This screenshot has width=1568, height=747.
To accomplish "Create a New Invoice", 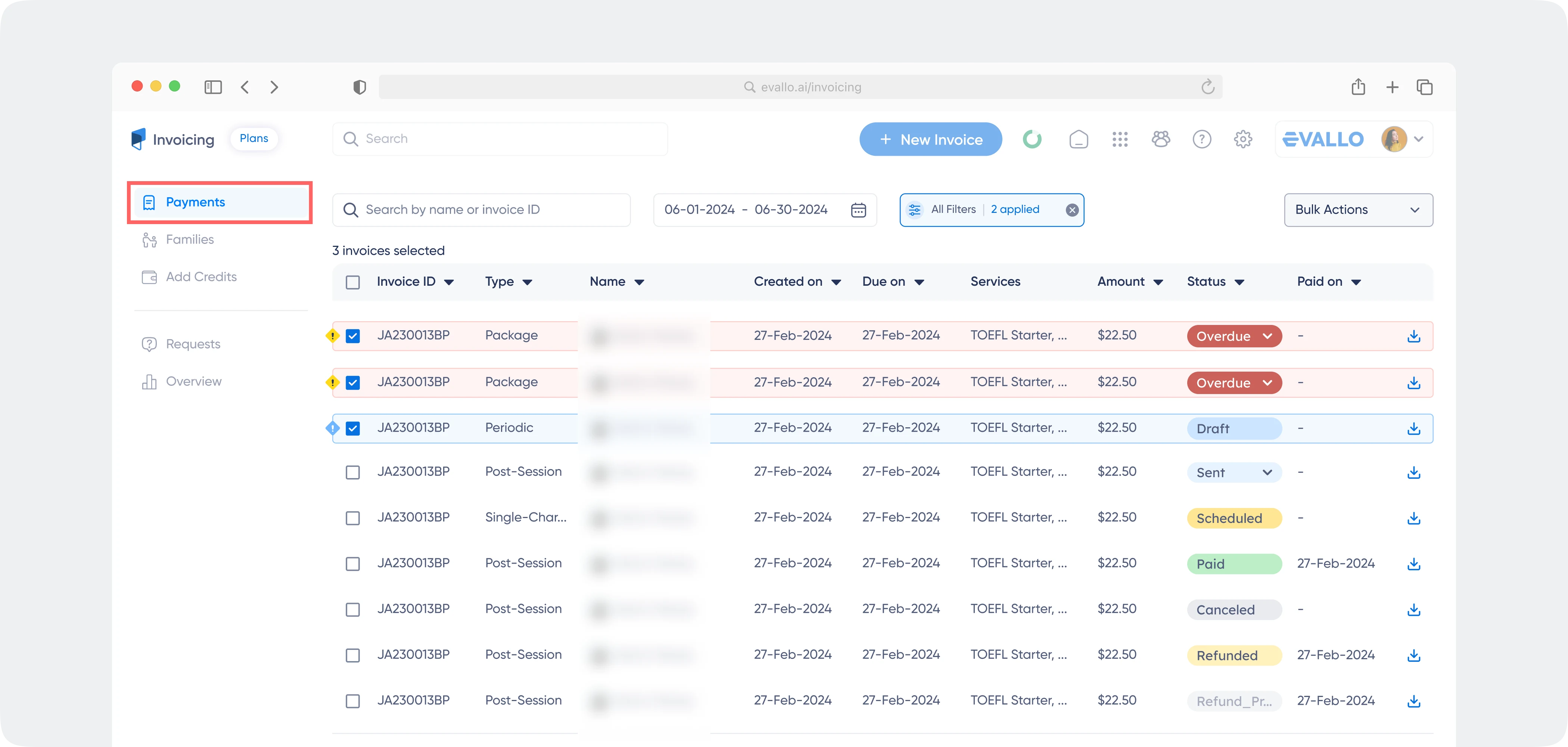I will (x=930, y=139).
